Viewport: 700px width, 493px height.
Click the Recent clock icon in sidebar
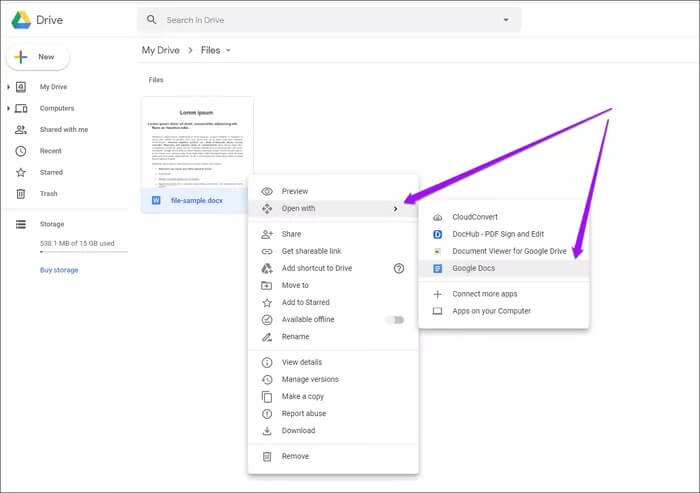pos(20,151)
